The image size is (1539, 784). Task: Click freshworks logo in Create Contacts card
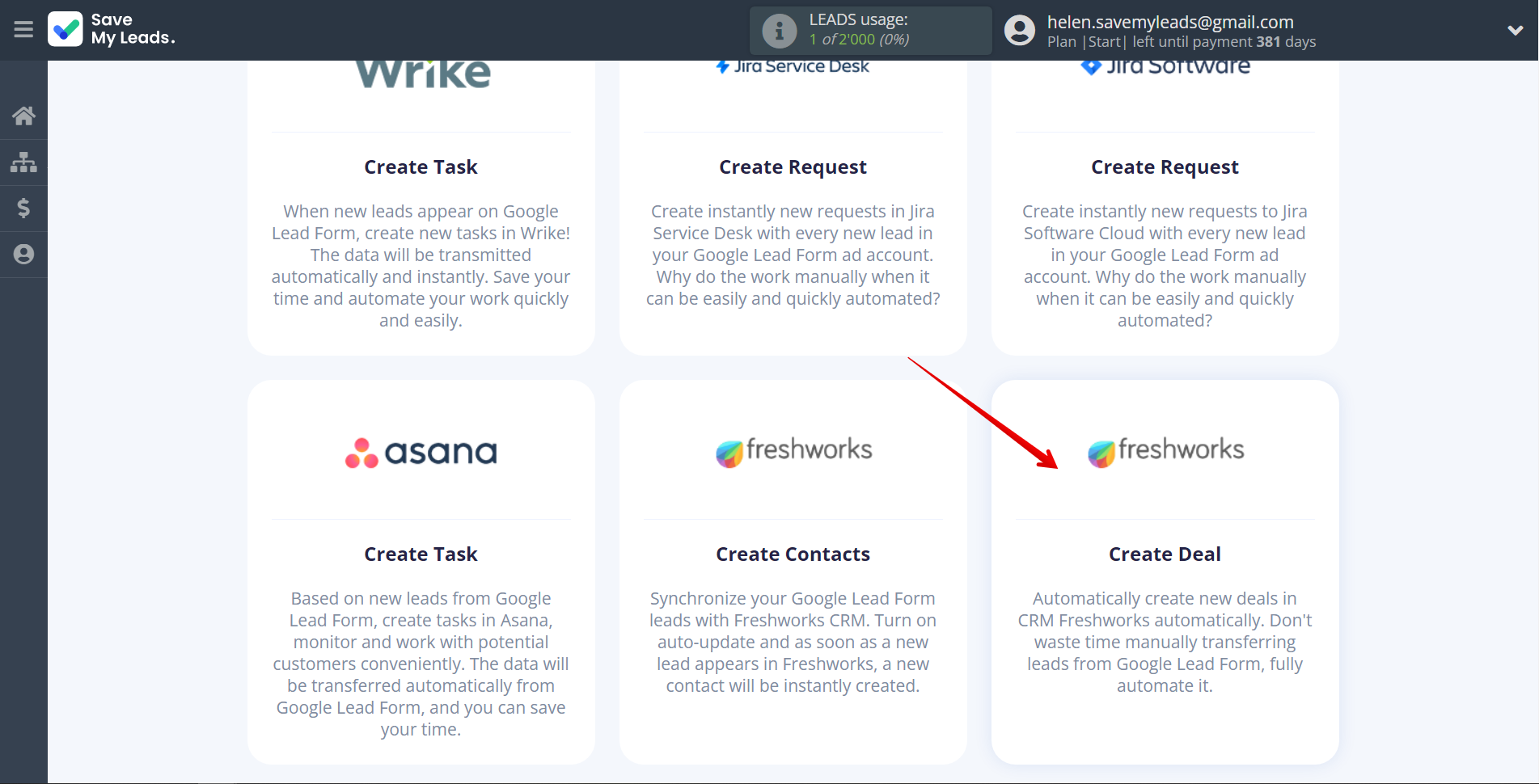pos(793,451)
